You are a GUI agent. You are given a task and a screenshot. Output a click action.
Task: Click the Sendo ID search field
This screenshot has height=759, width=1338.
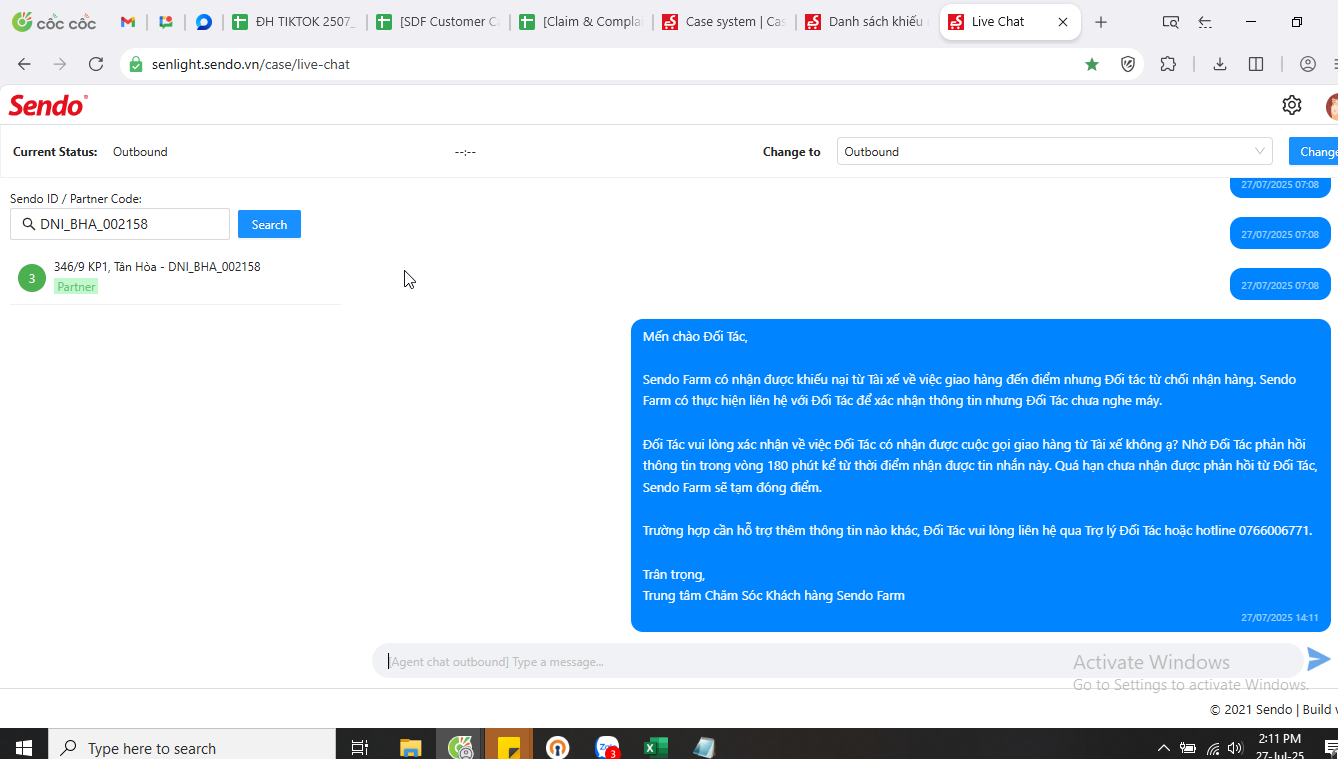(x=120, y=224)
